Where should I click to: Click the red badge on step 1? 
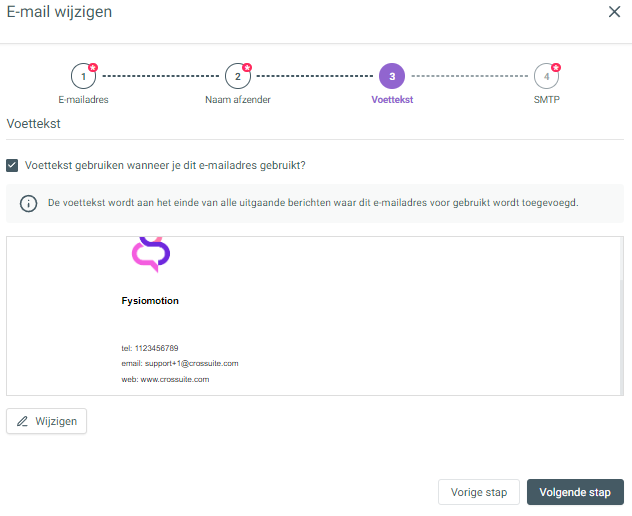pos(93,67)
